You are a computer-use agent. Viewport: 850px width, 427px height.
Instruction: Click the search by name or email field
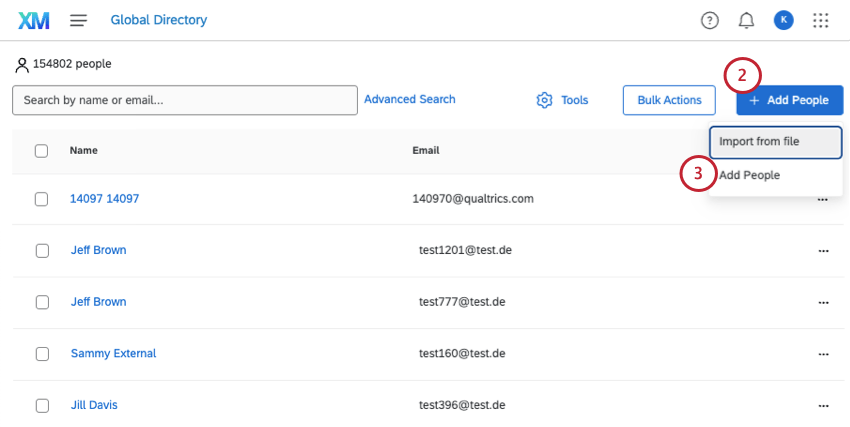185,100
